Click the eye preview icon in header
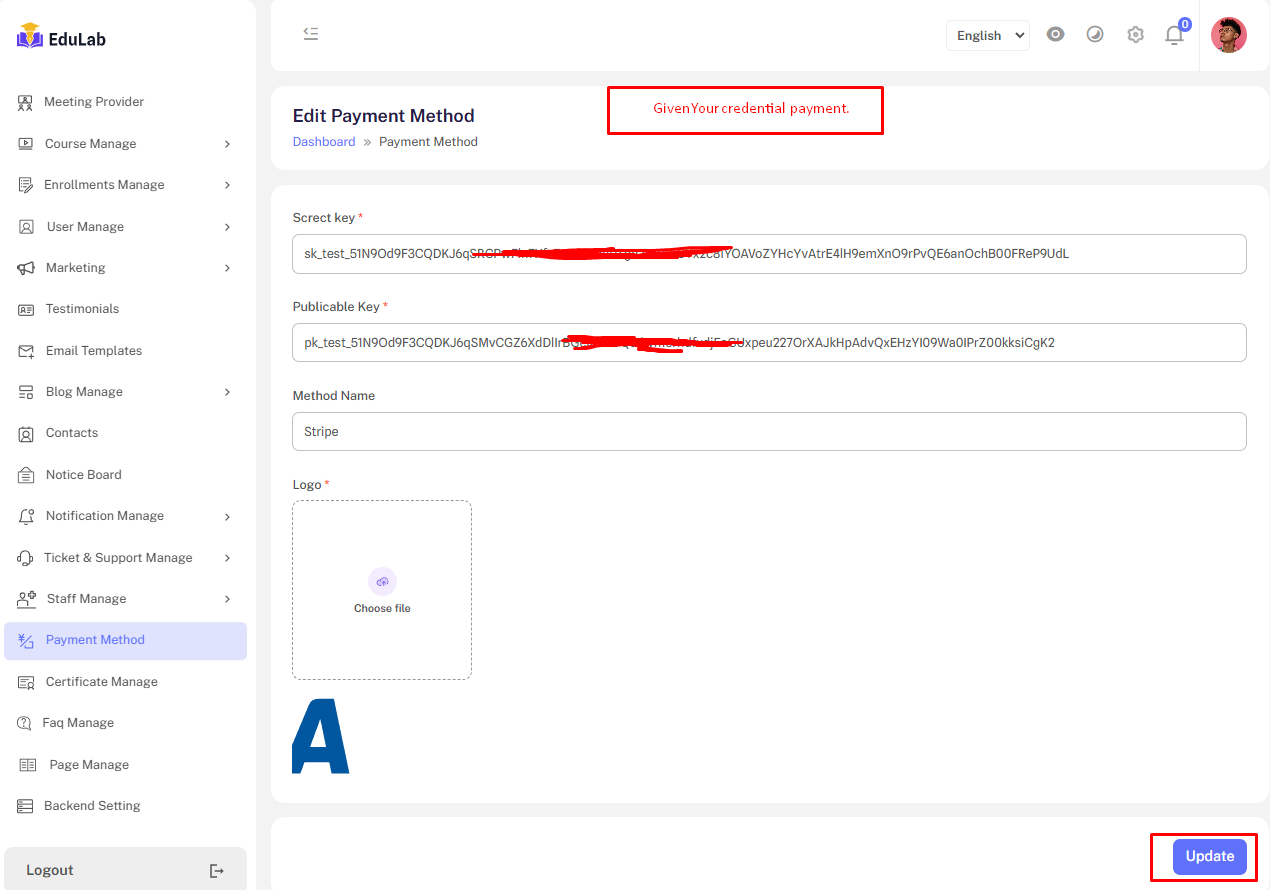 [1055, 35]
